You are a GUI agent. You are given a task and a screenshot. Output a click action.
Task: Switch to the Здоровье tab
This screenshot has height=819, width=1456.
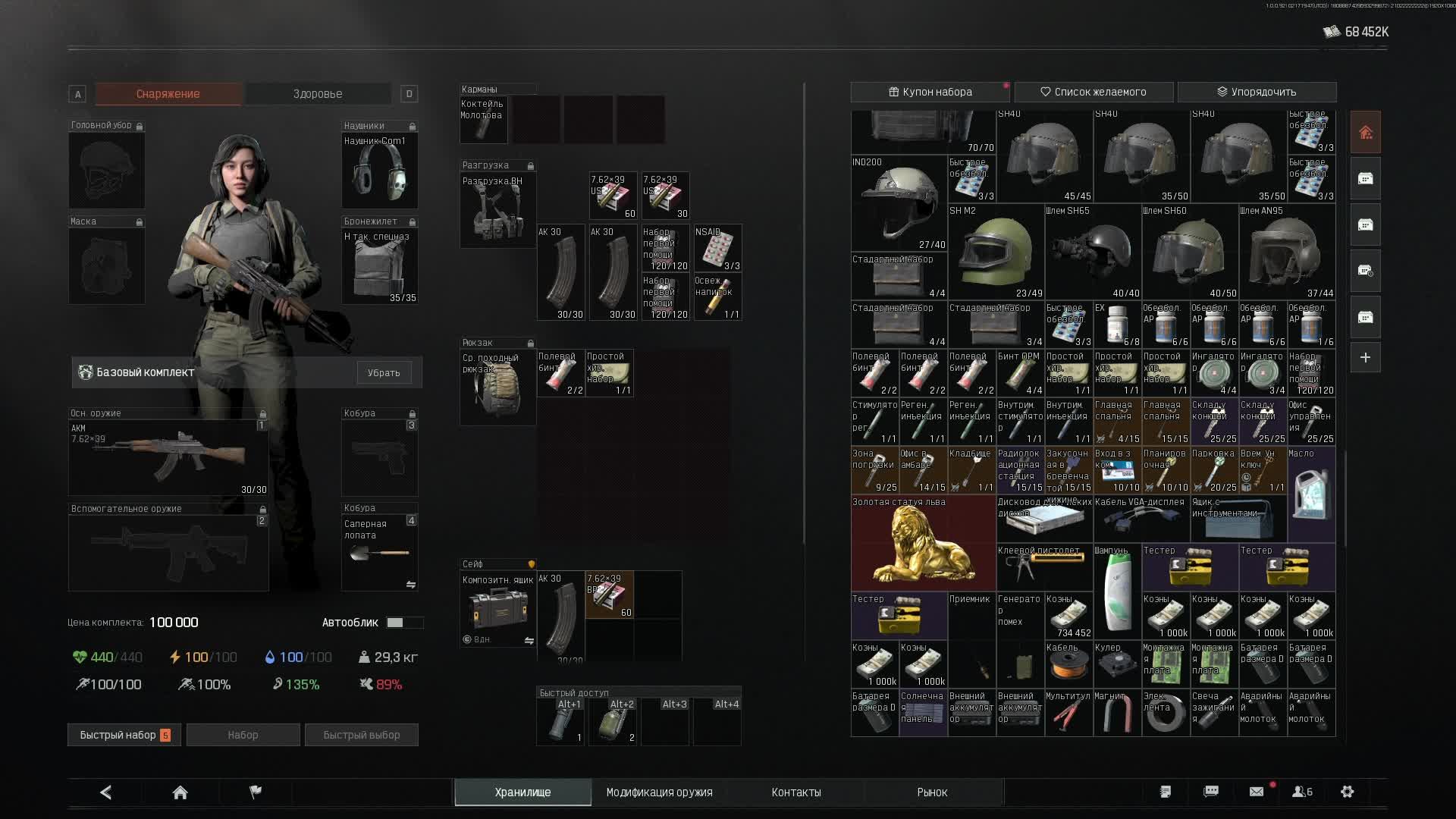(x=317, y=94)
